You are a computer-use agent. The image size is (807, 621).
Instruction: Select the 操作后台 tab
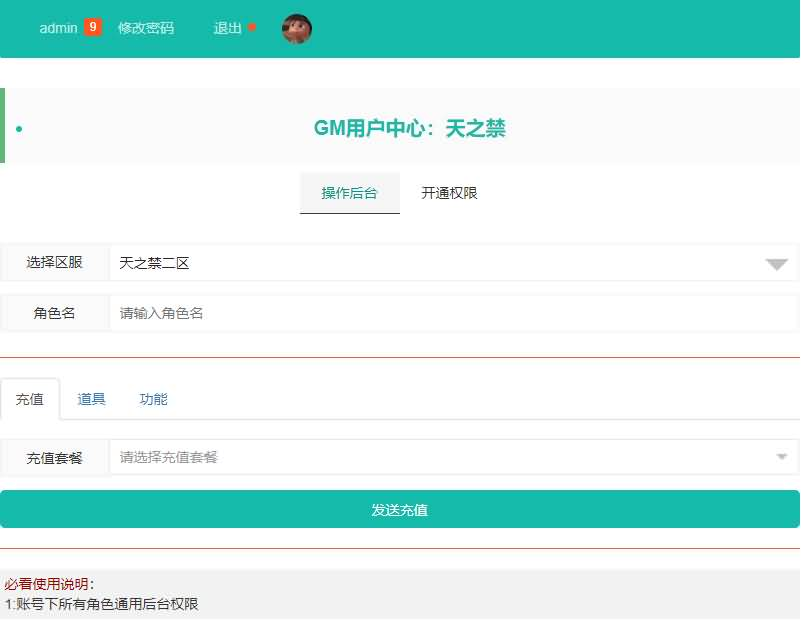(x=350, y=193)
